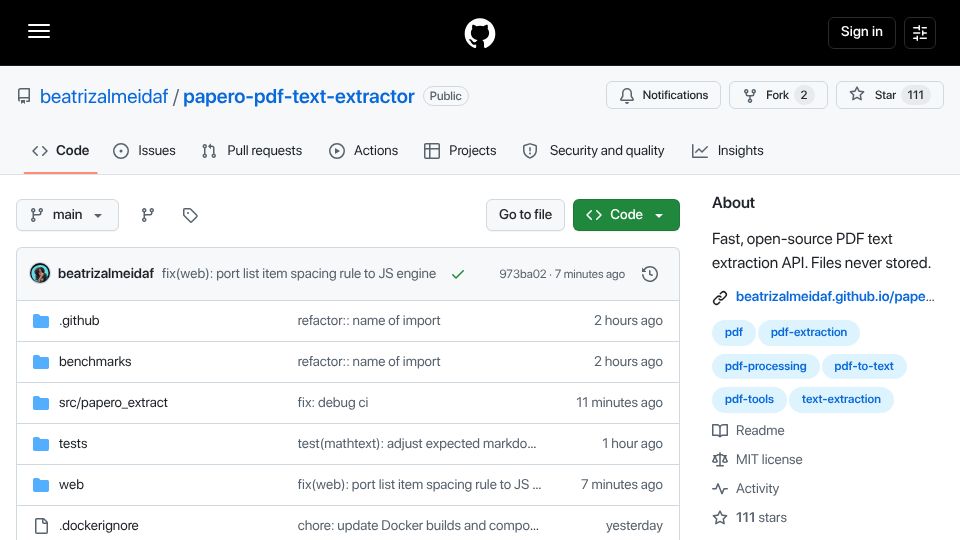This screenshot has width=960, height=540.
Task: Open the Actions tab
Action: coord(364,151)
